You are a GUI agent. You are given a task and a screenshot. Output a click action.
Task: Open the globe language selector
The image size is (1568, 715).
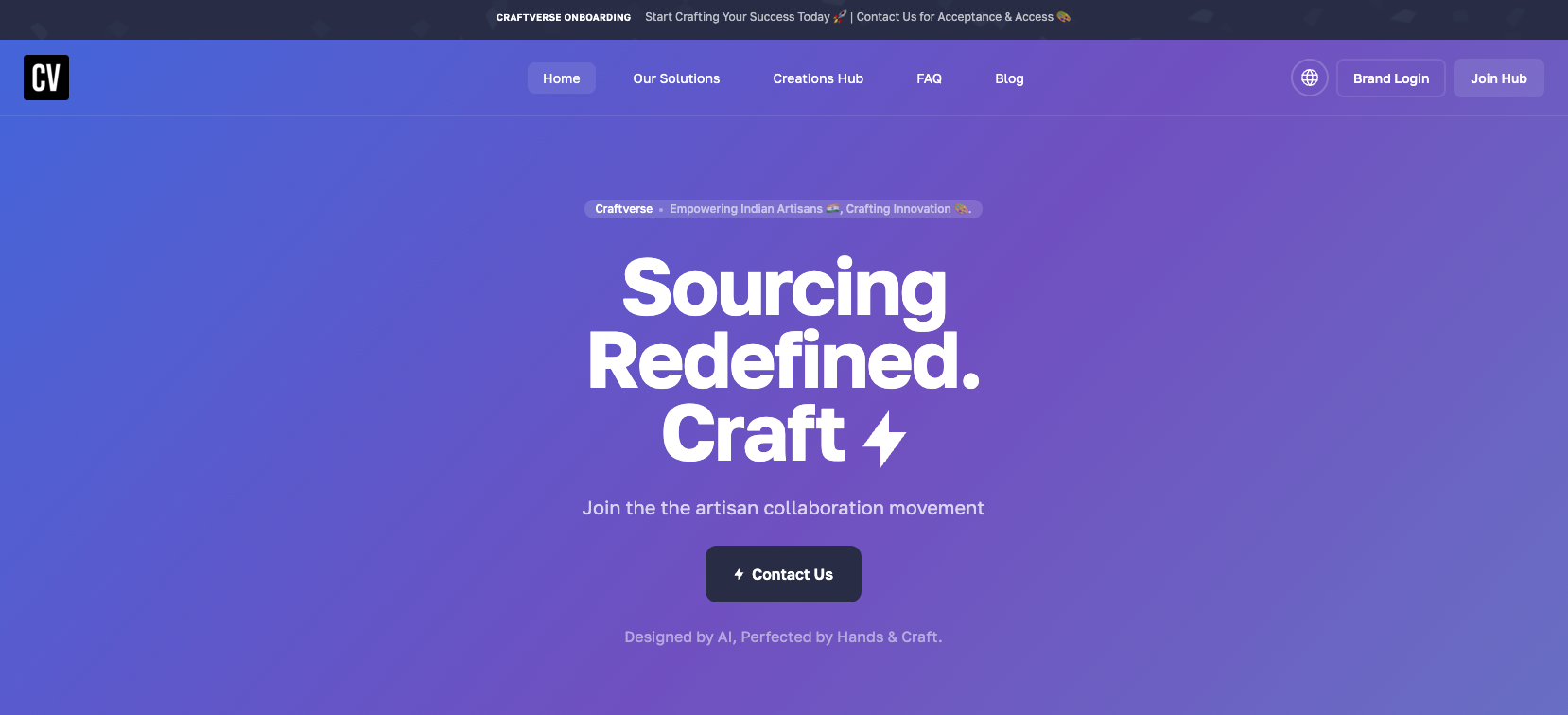pyautogui.click(x=1310, y=78)
